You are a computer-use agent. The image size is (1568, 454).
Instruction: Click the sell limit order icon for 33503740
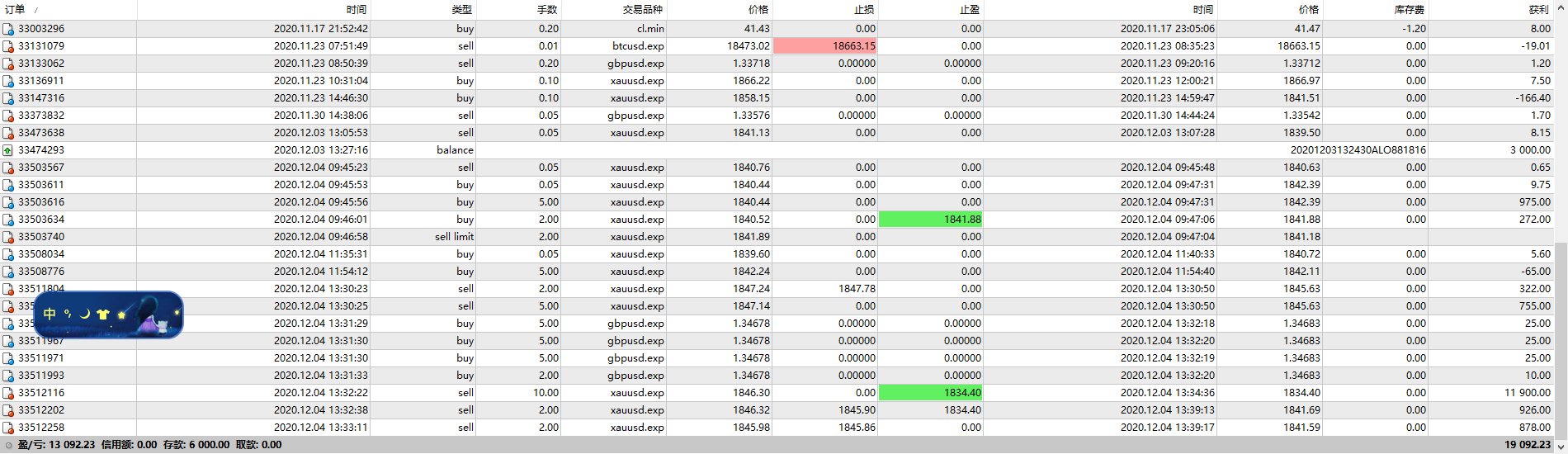8,237
